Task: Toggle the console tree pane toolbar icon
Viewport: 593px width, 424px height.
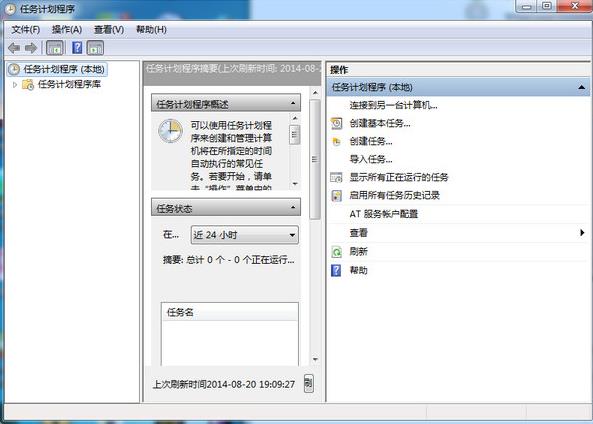Action: 55,48
